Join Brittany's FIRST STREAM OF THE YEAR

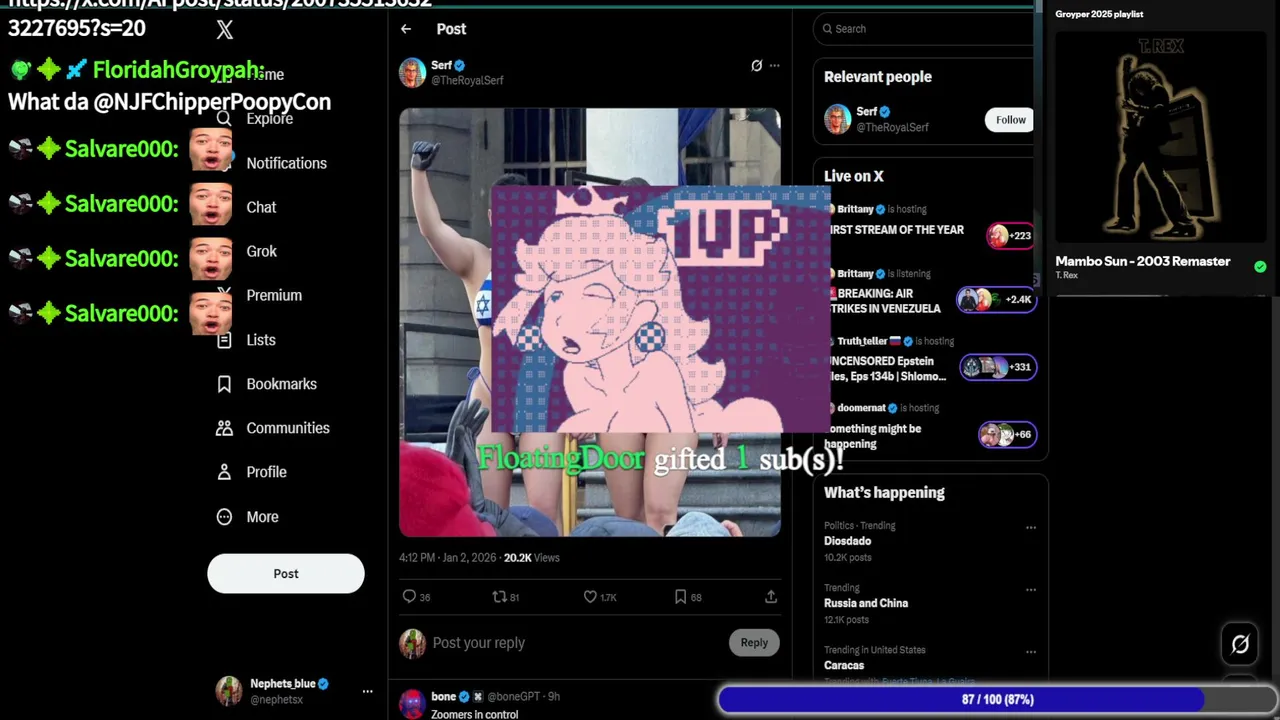897,230
